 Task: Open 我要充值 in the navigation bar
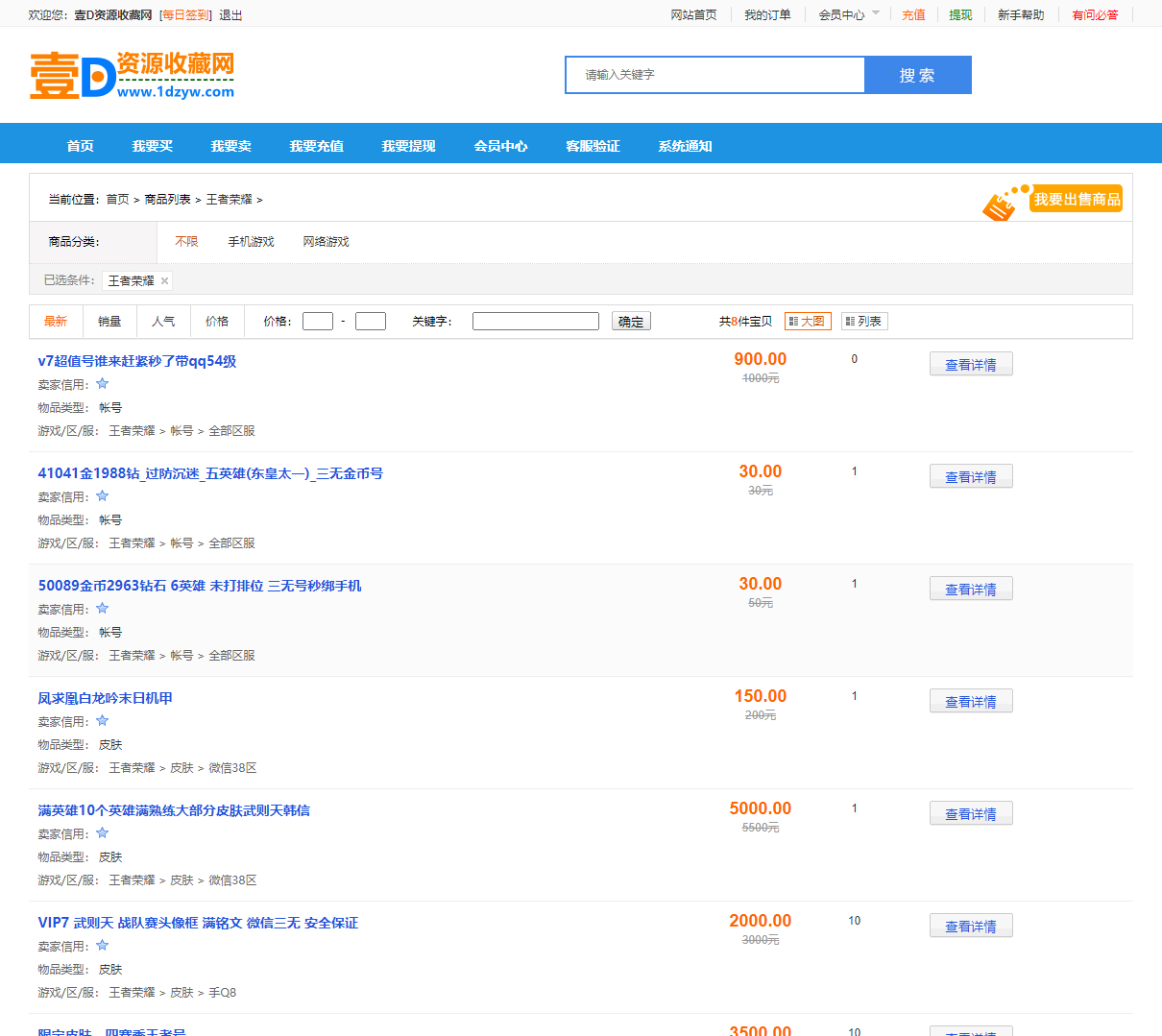(316, 146)
